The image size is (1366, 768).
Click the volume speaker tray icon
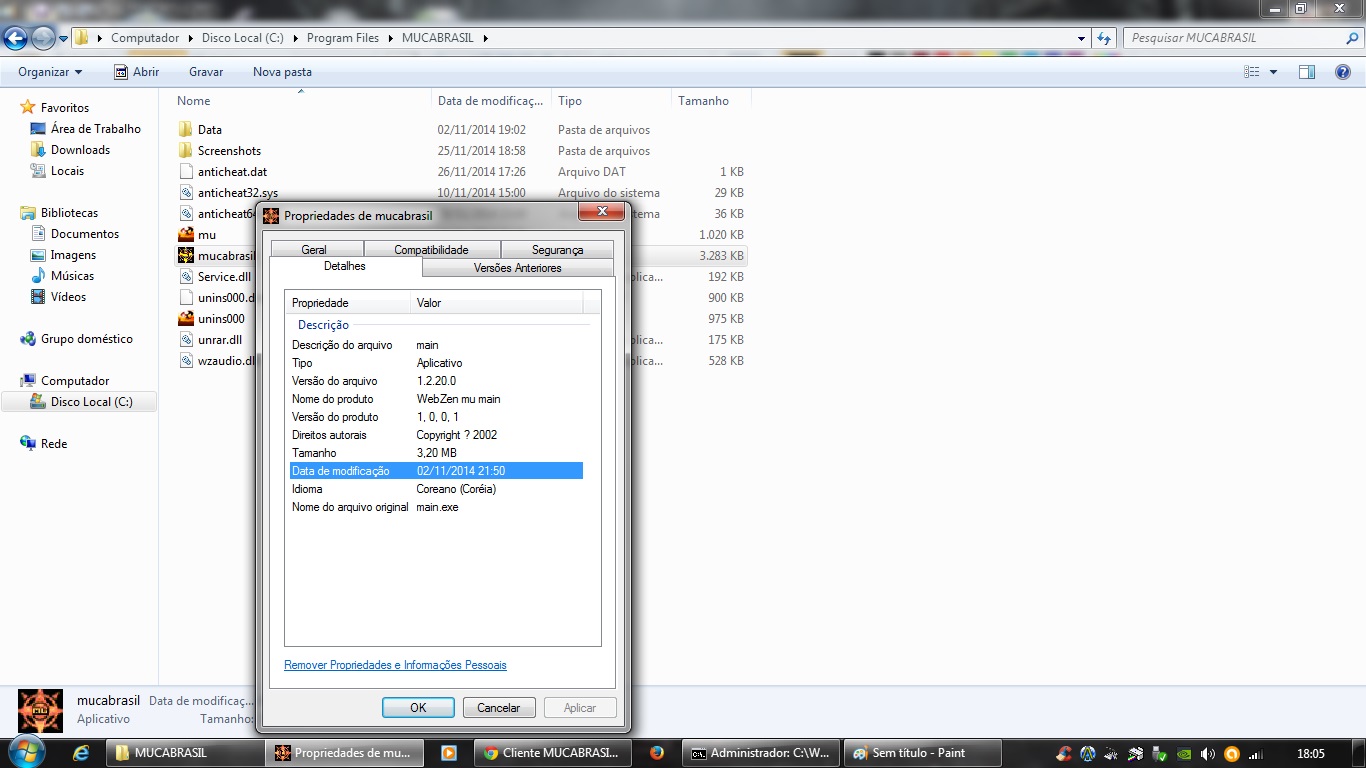pos(1207,754)
